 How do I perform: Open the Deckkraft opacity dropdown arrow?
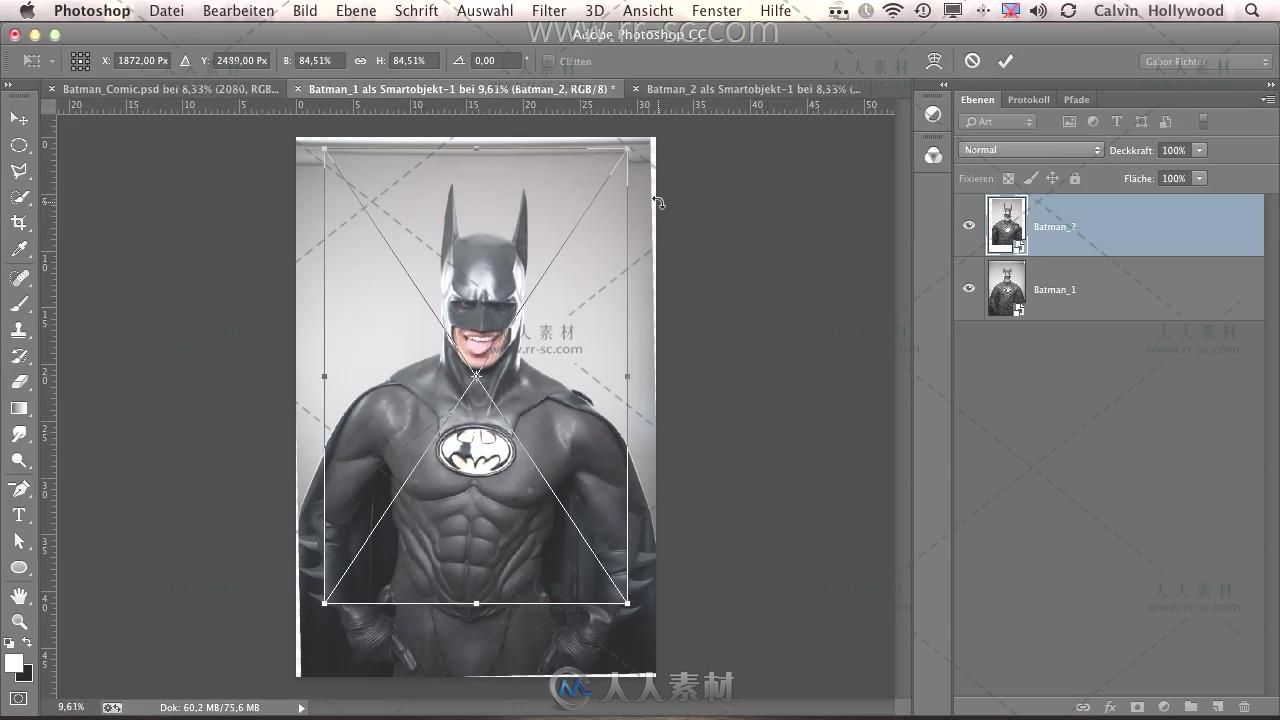coord(1199,150)
